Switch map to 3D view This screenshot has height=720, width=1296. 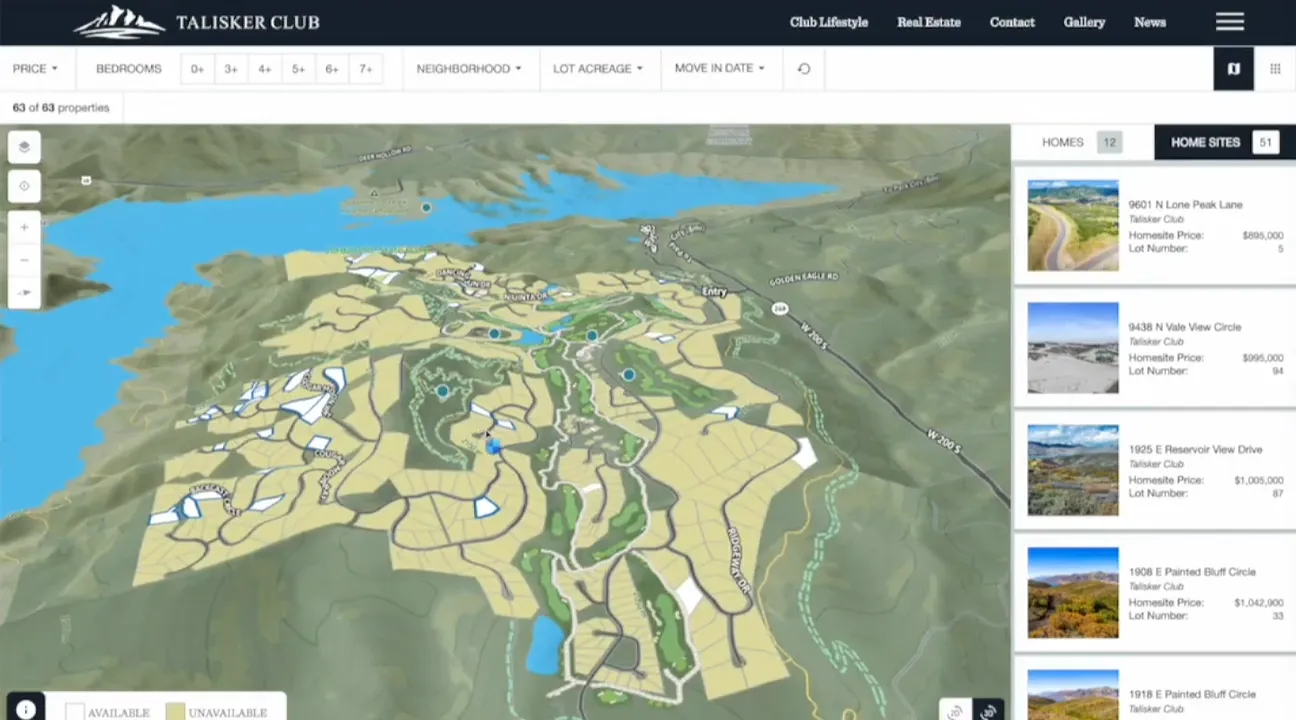(x=989, y=712)
